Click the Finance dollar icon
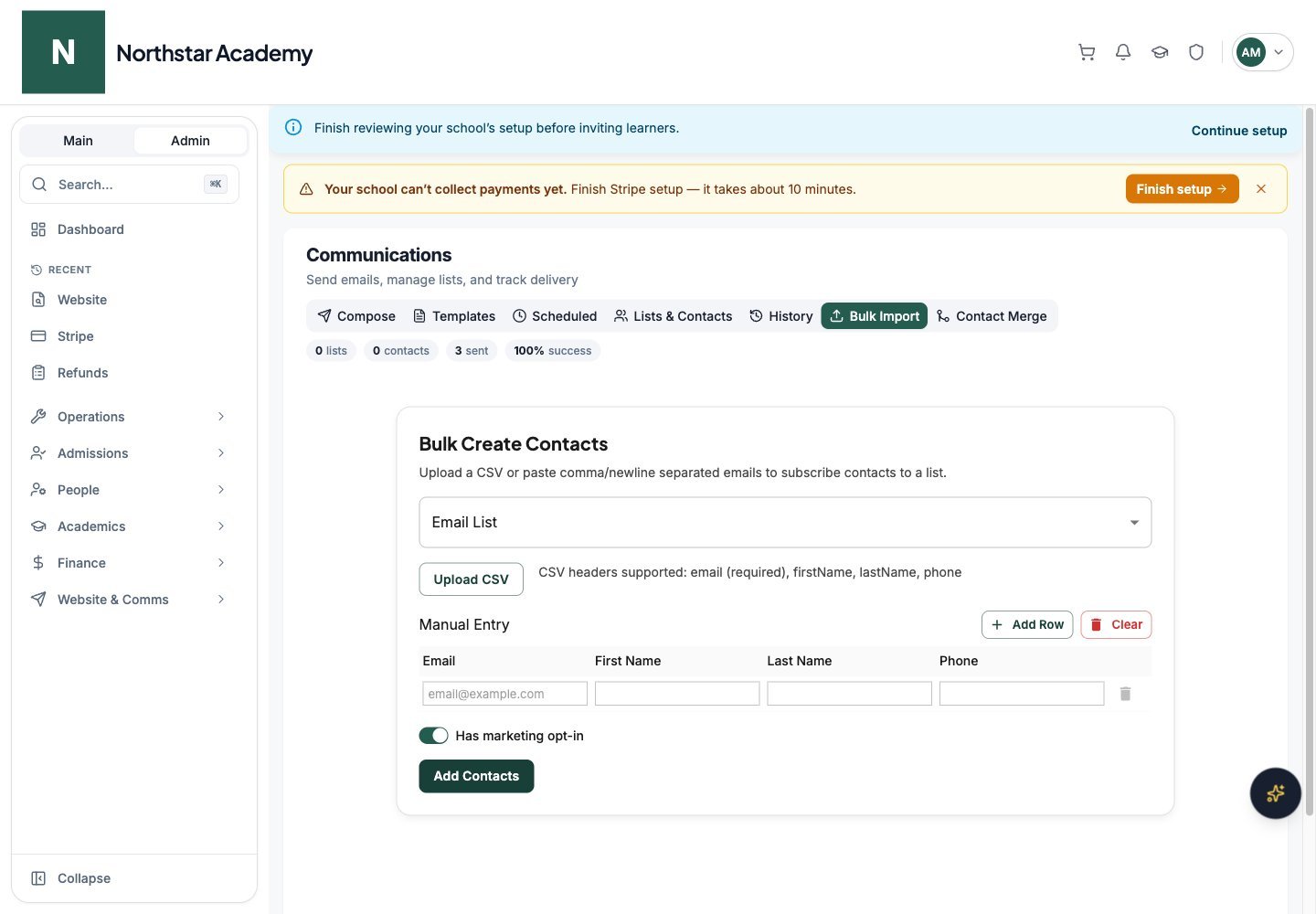 pyautogui.click(x=38, y=563)
